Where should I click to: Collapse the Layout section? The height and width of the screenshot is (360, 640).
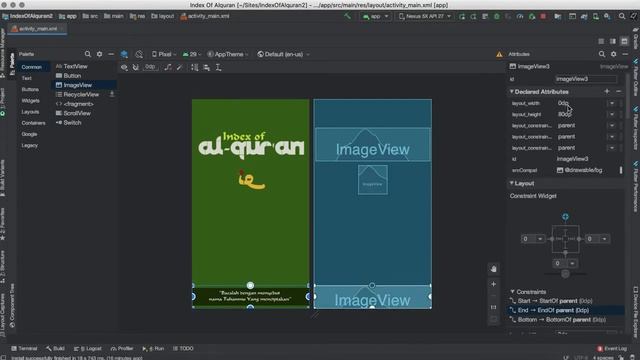(x=511, y=183)
